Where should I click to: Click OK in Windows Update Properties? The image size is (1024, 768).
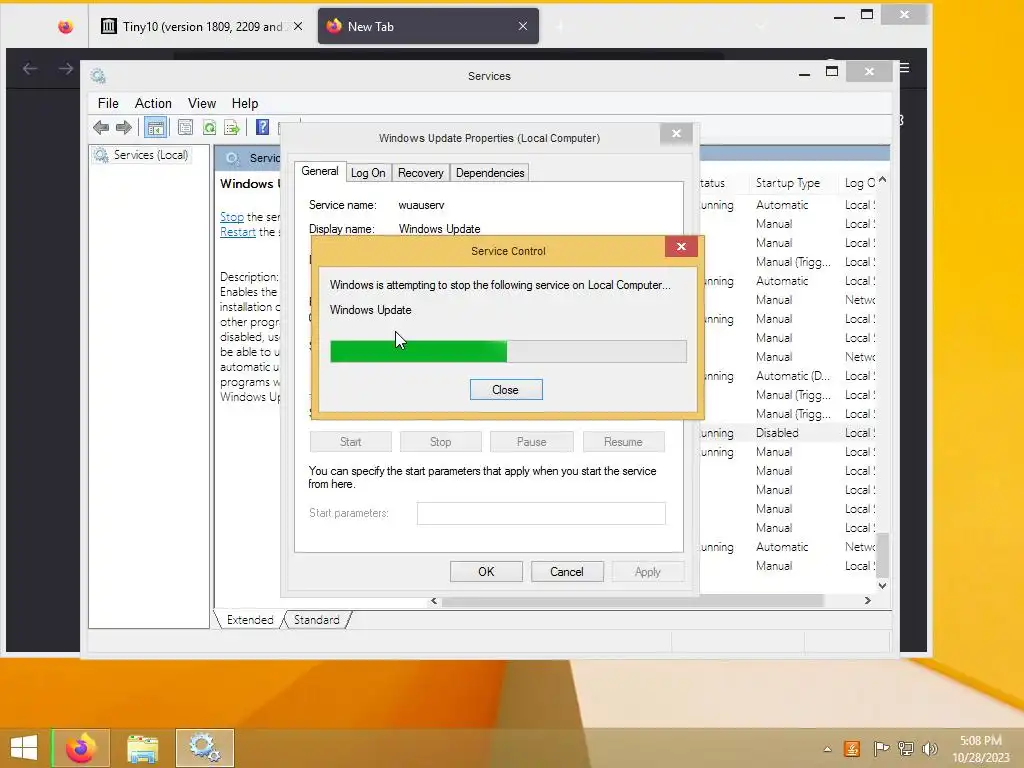pos(487,572)
